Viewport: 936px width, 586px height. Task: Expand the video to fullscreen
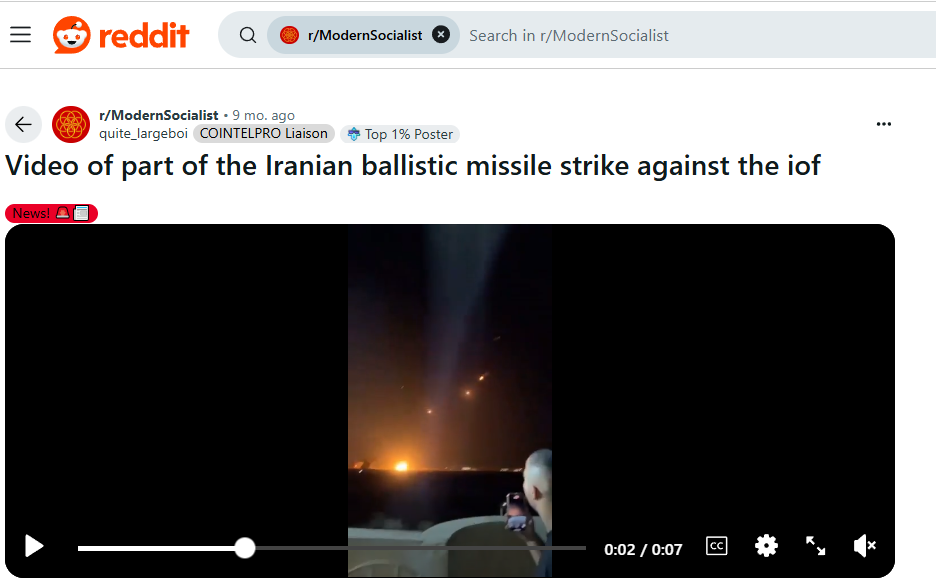(x=815, y=545)
